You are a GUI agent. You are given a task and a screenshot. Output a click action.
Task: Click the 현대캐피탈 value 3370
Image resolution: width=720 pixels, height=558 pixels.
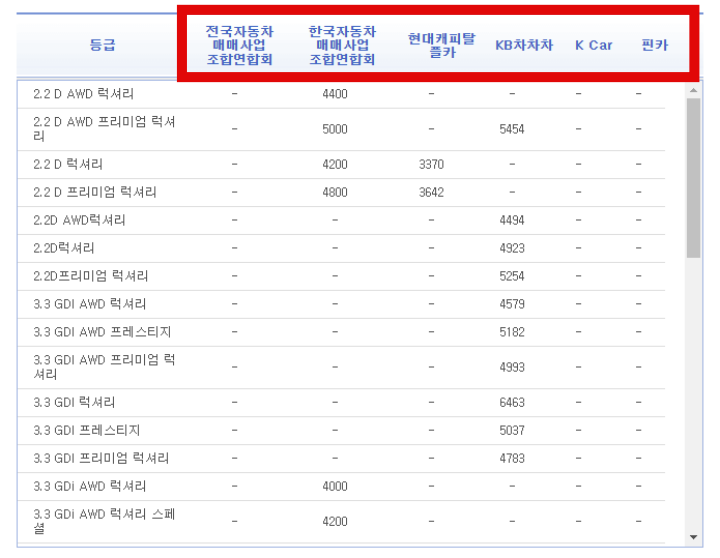(431, 164)
